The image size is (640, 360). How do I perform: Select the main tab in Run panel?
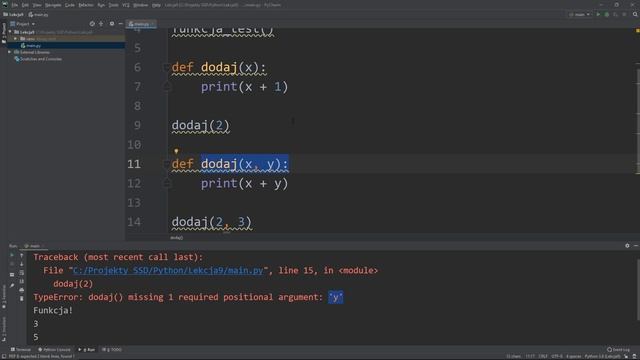(x=33, y=246)
